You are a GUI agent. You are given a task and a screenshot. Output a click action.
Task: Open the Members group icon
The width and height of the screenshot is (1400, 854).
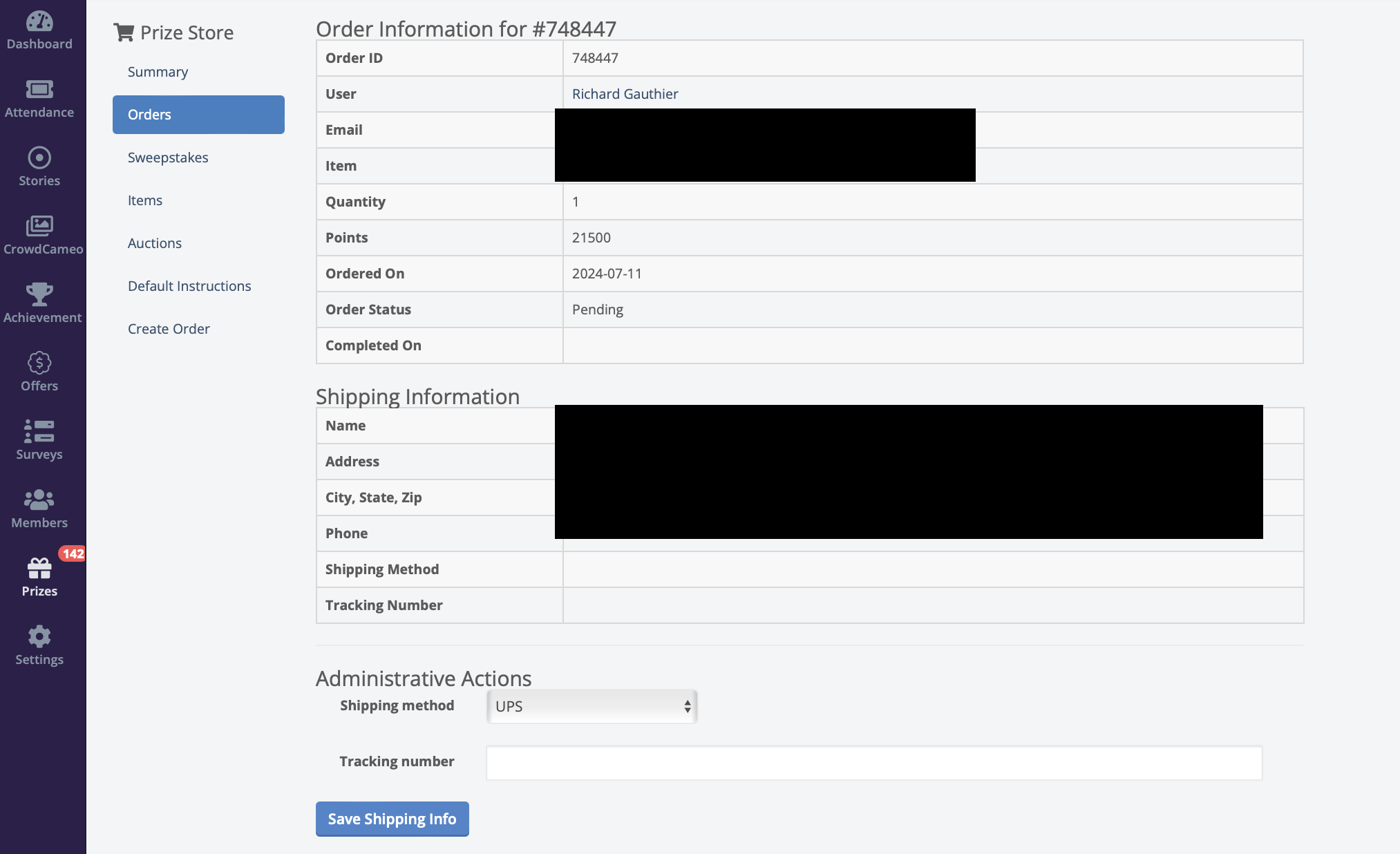point(39,500)
